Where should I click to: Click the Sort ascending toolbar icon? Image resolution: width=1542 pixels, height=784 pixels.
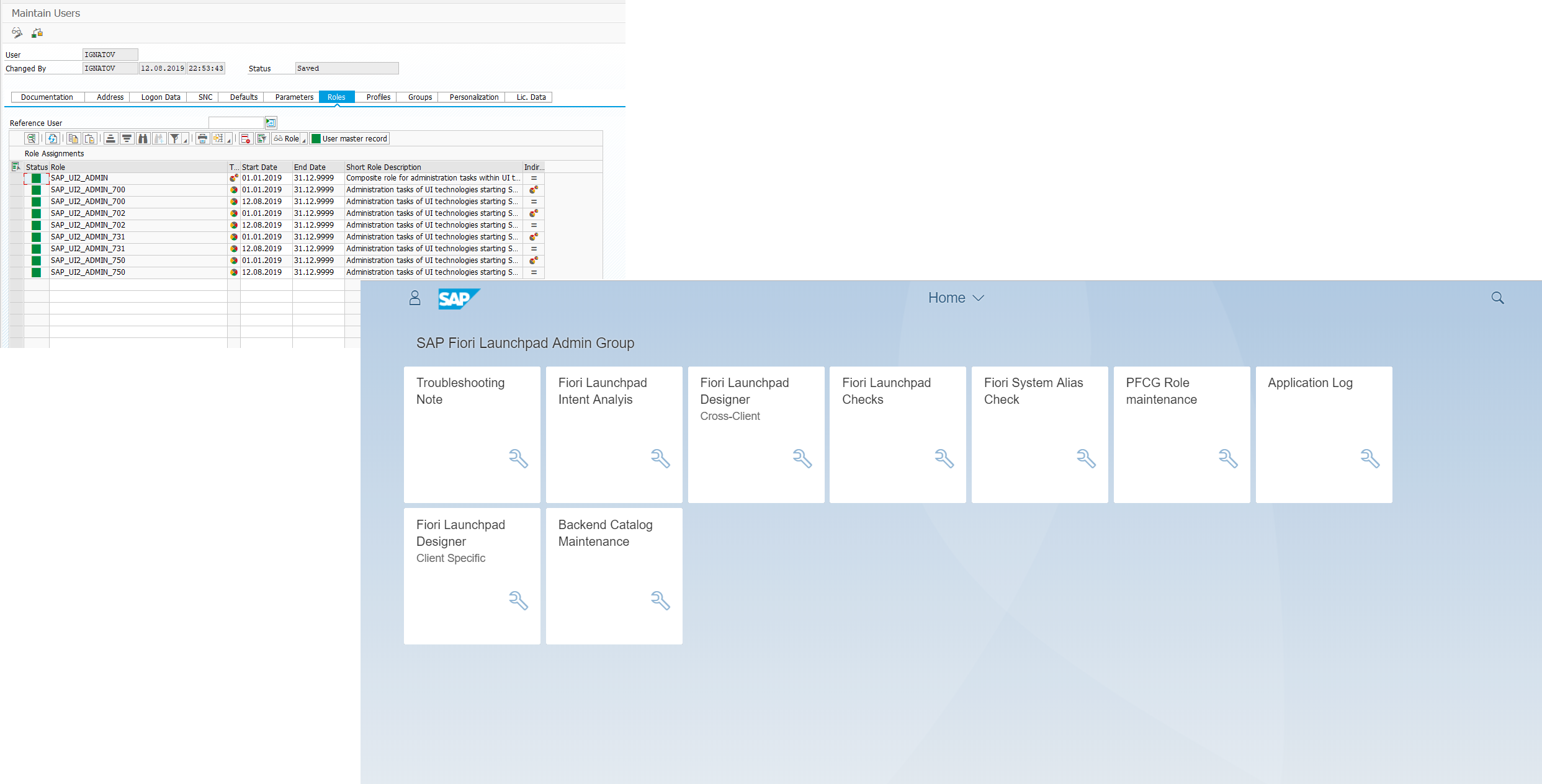[x=110, y=138]
